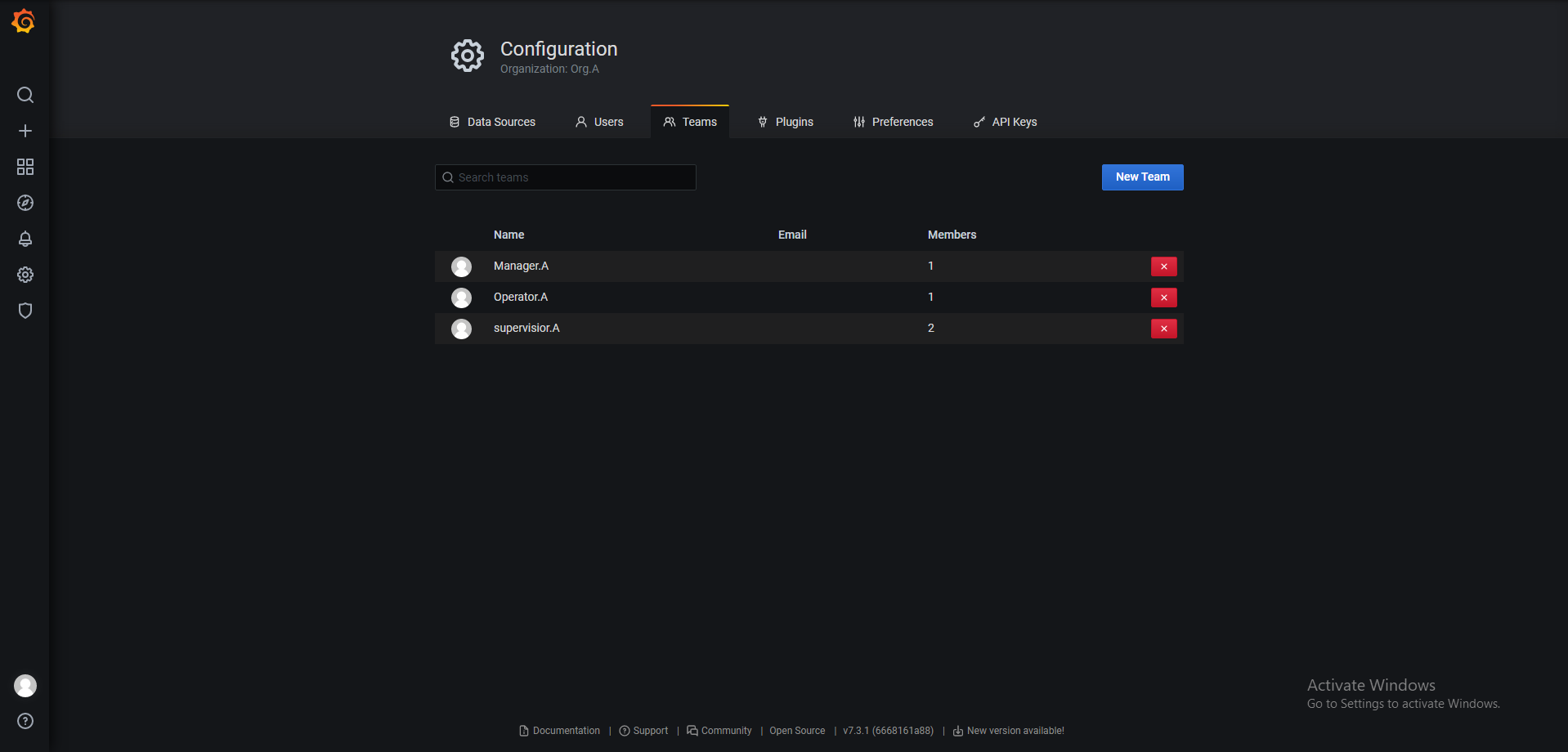The height and width of the screenshot is (752, 1568).
Task: Click the Grafana logo home icon
Action: (24, 21)
